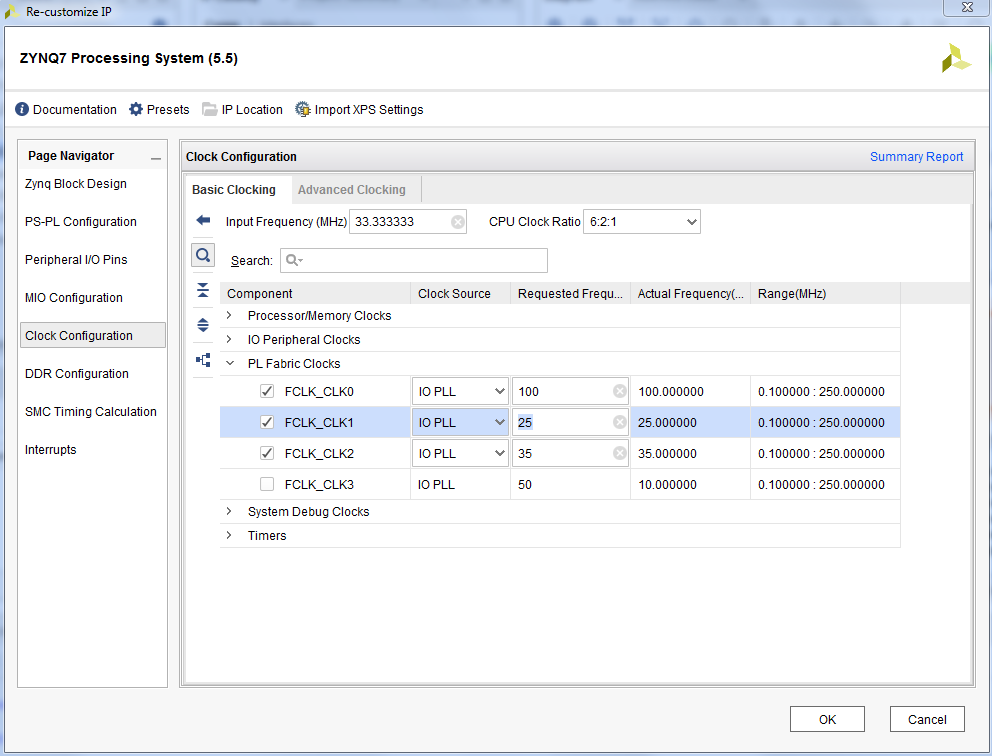Clear the FCLK_CLK0 requested frequency

click(x=620, y=392)
